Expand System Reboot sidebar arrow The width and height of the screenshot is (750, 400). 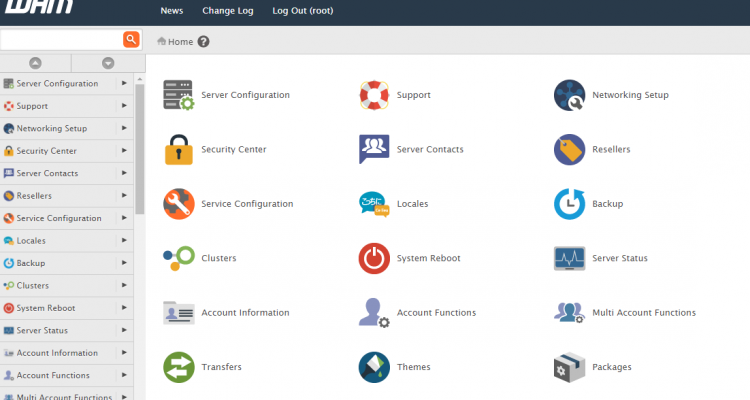[x=124, y=308]
